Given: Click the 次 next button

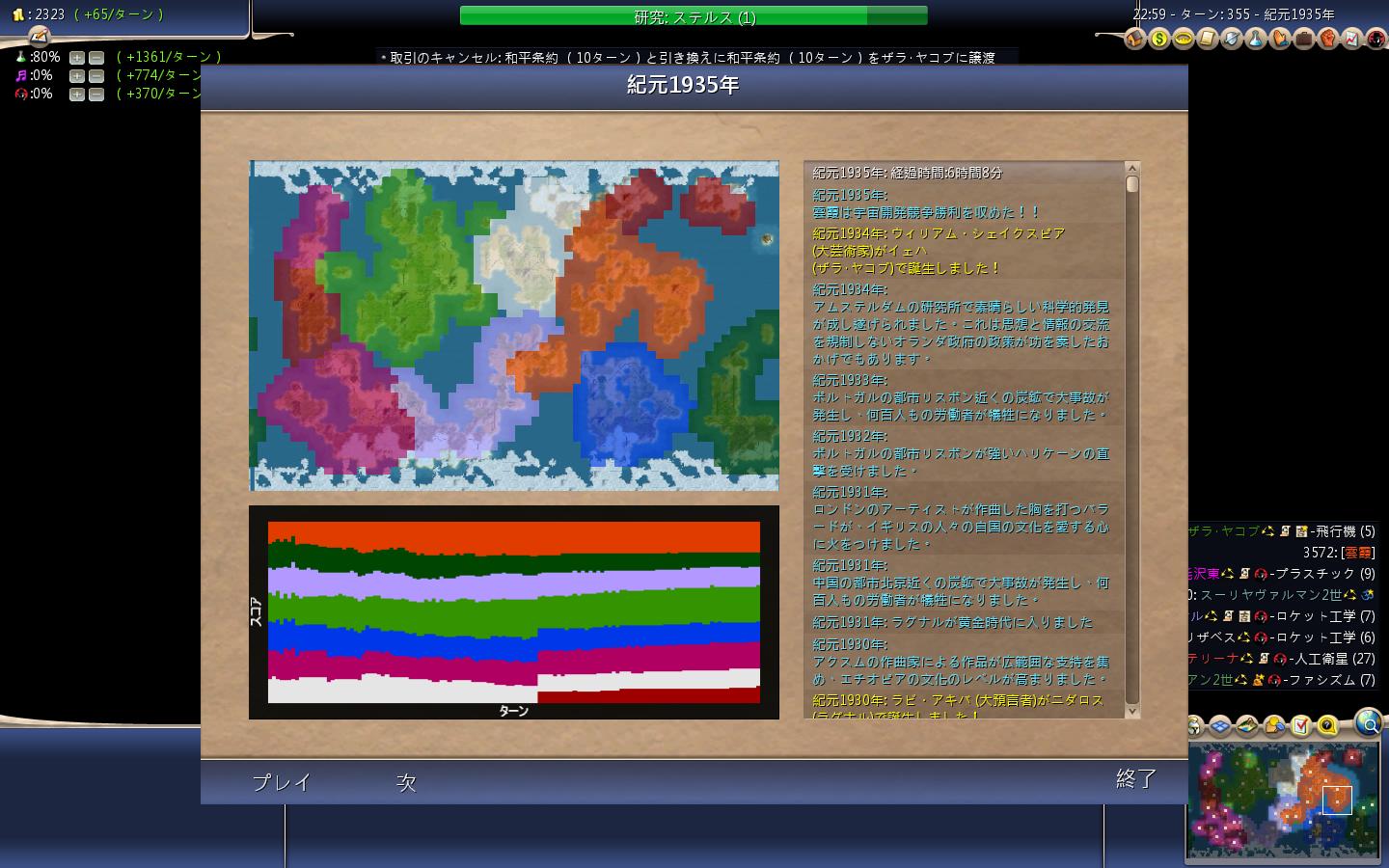Looking at the screenshot, I should coord(406,782).
